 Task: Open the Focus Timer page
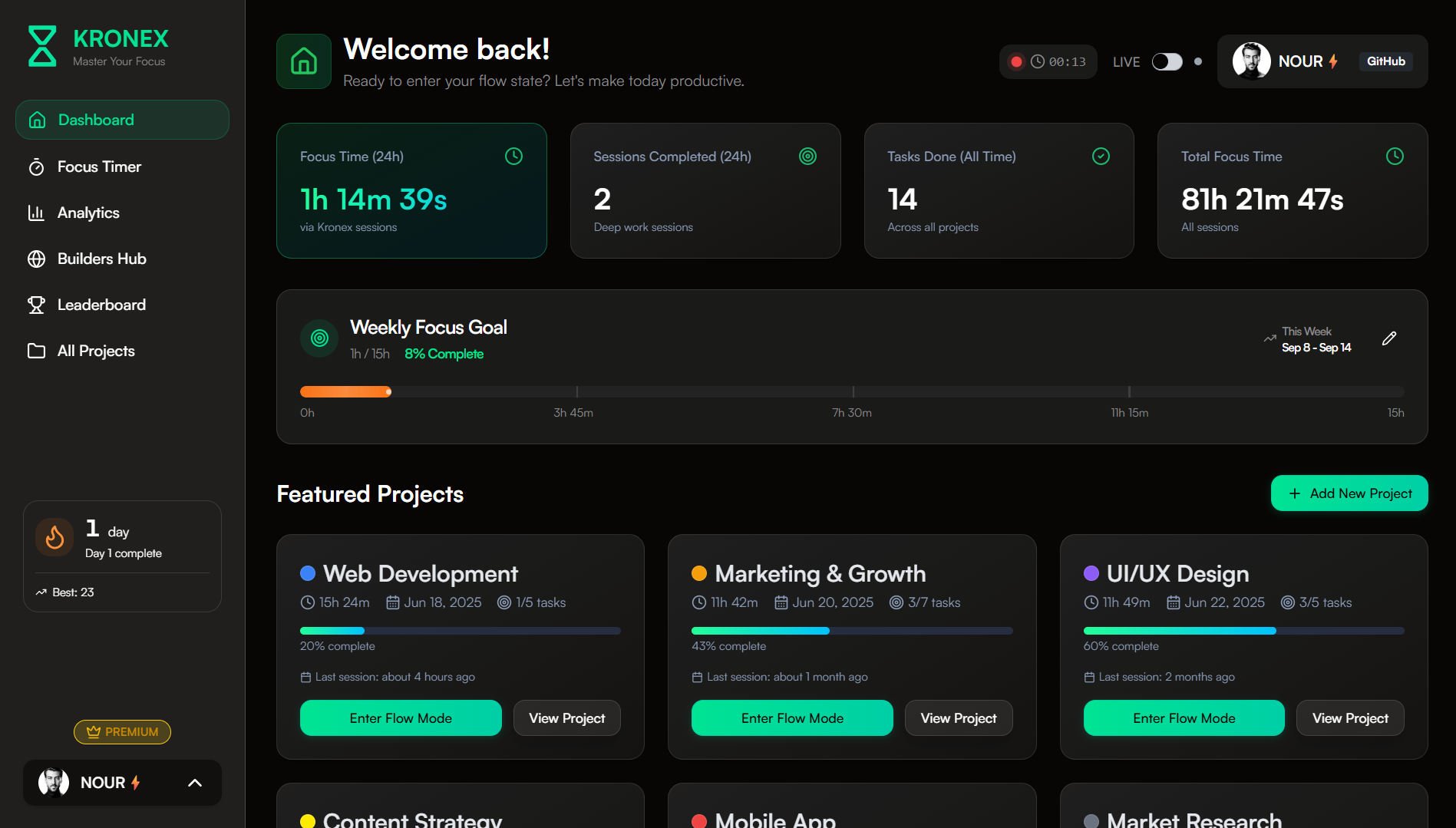[x=99, y=167]
